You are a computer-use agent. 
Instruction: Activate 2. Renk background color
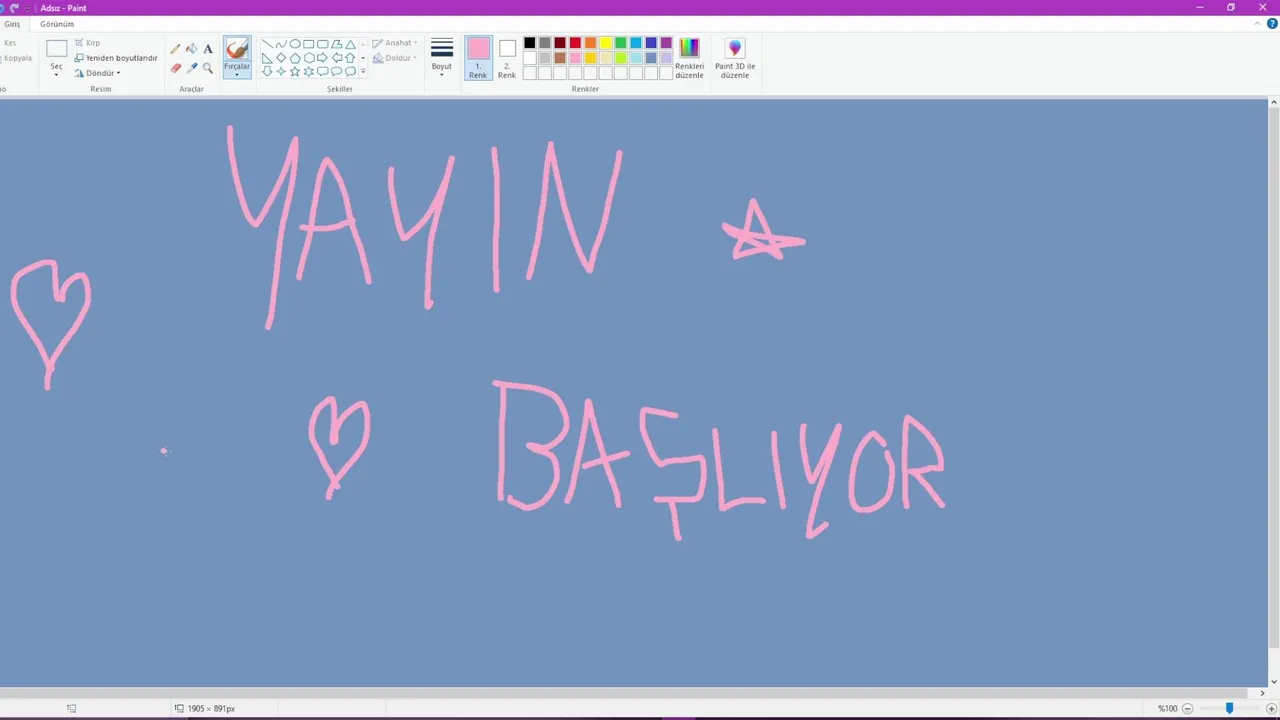(507, 58)
